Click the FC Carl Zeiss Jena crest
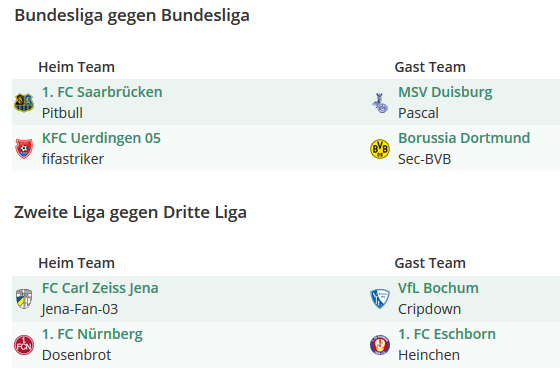The width and height of the screenshot is (560, 370). click(24, 299)
